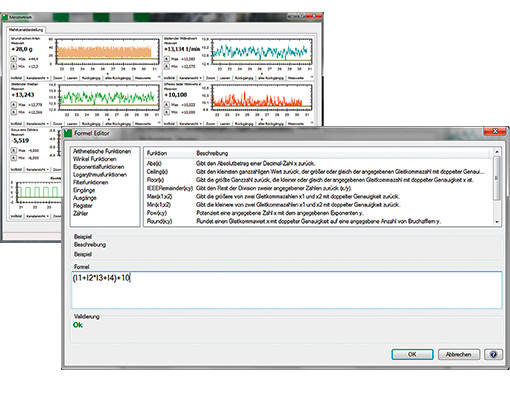Click the function list vertical scrollbar thumb
Screen dimensions: 510x393
tap(497, 178)
